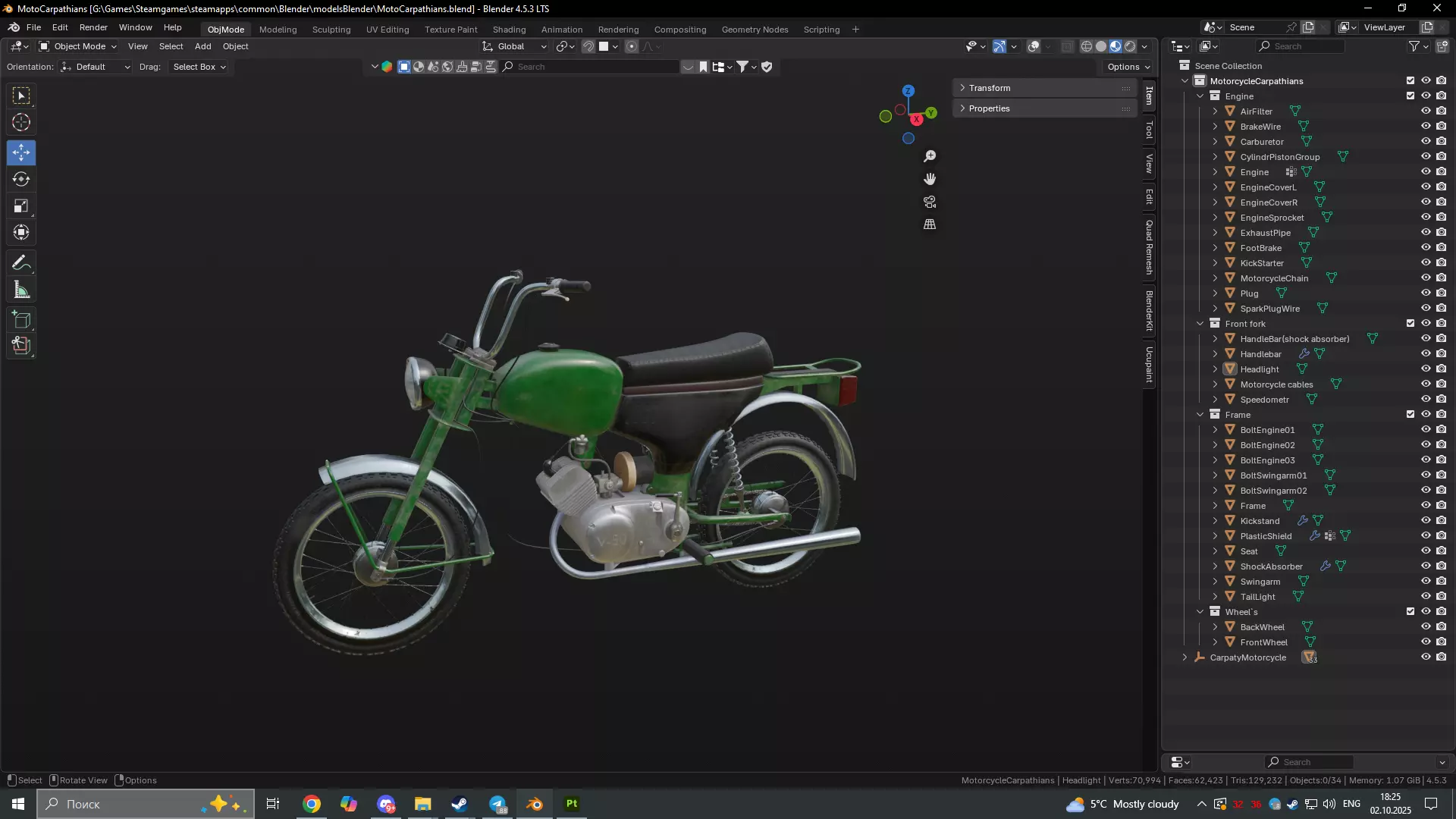Viewport: 1456px width, 819px height.
Task: Expand the Transform panel
Action: pos(1044,88)
